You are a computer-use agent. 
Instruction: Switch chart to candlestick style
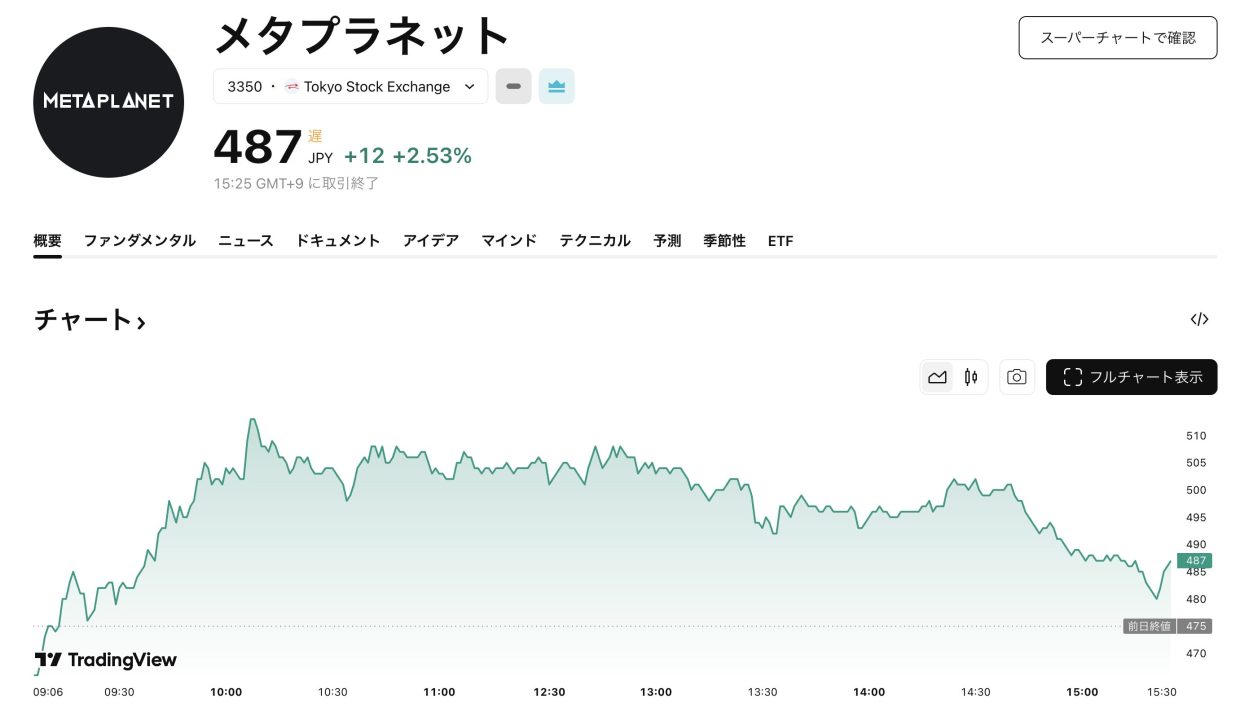pyautogui.click(x=970, y=377)
